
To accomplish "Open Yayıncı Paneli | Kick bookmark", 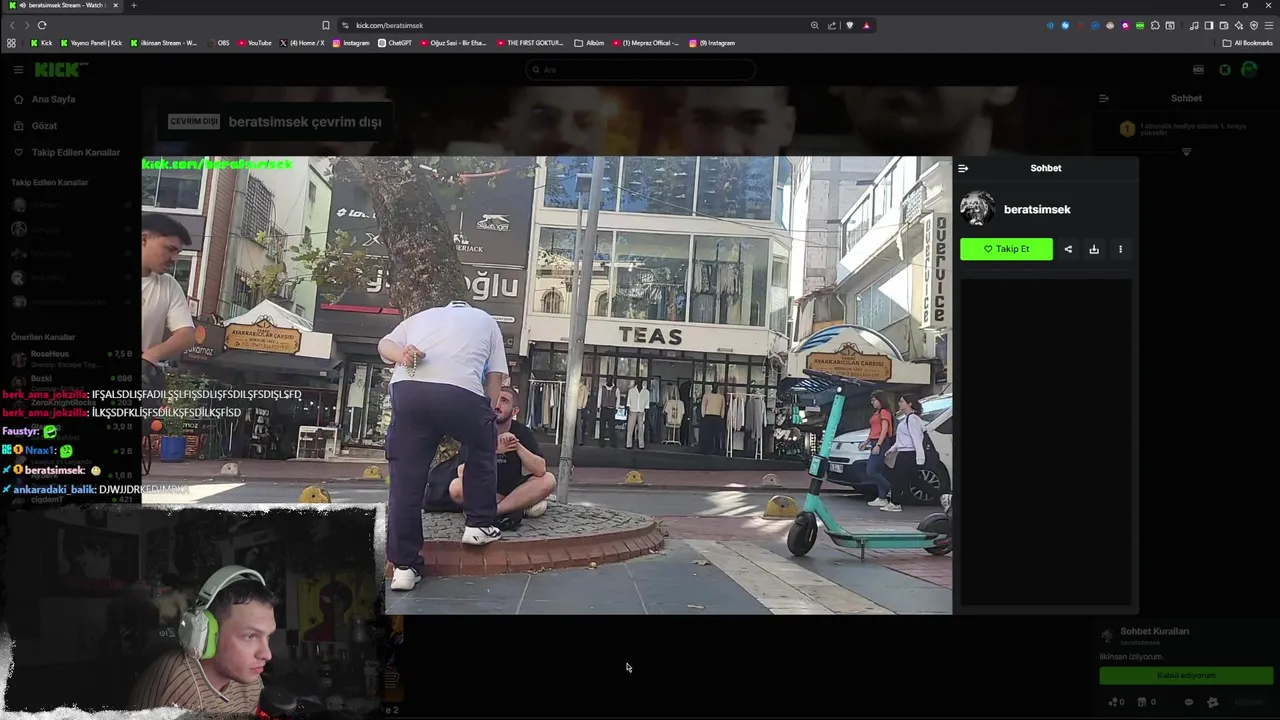I will pyautogui.click(x=91, y=43).
